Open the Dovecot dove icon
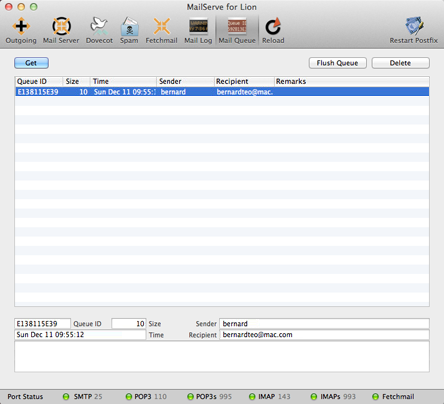 (99, 26)
